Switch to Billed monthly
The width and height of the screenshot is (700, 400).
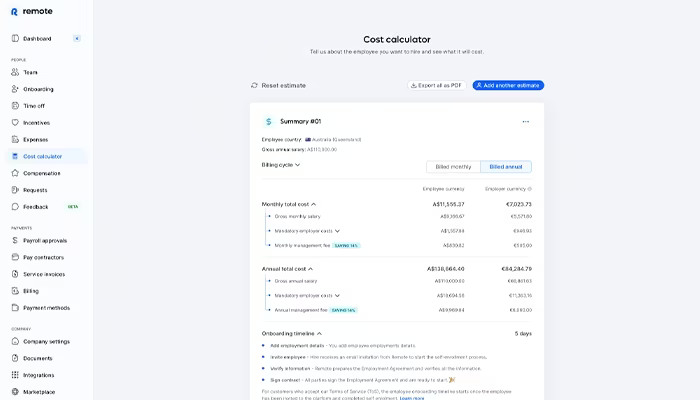(x=453, y=167)
